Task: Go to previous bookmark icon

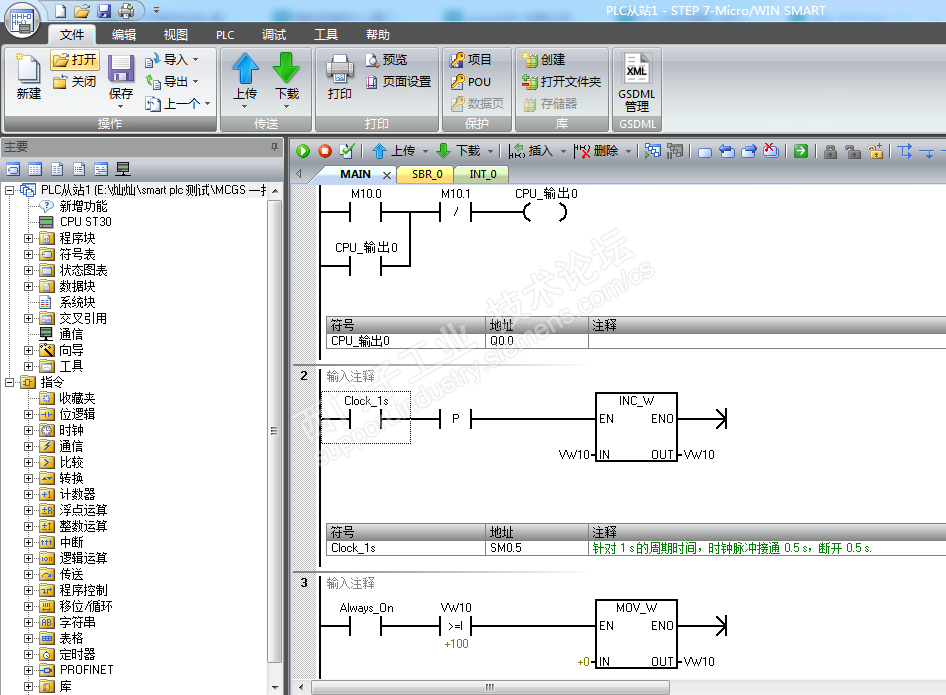Action: (726, 151)
